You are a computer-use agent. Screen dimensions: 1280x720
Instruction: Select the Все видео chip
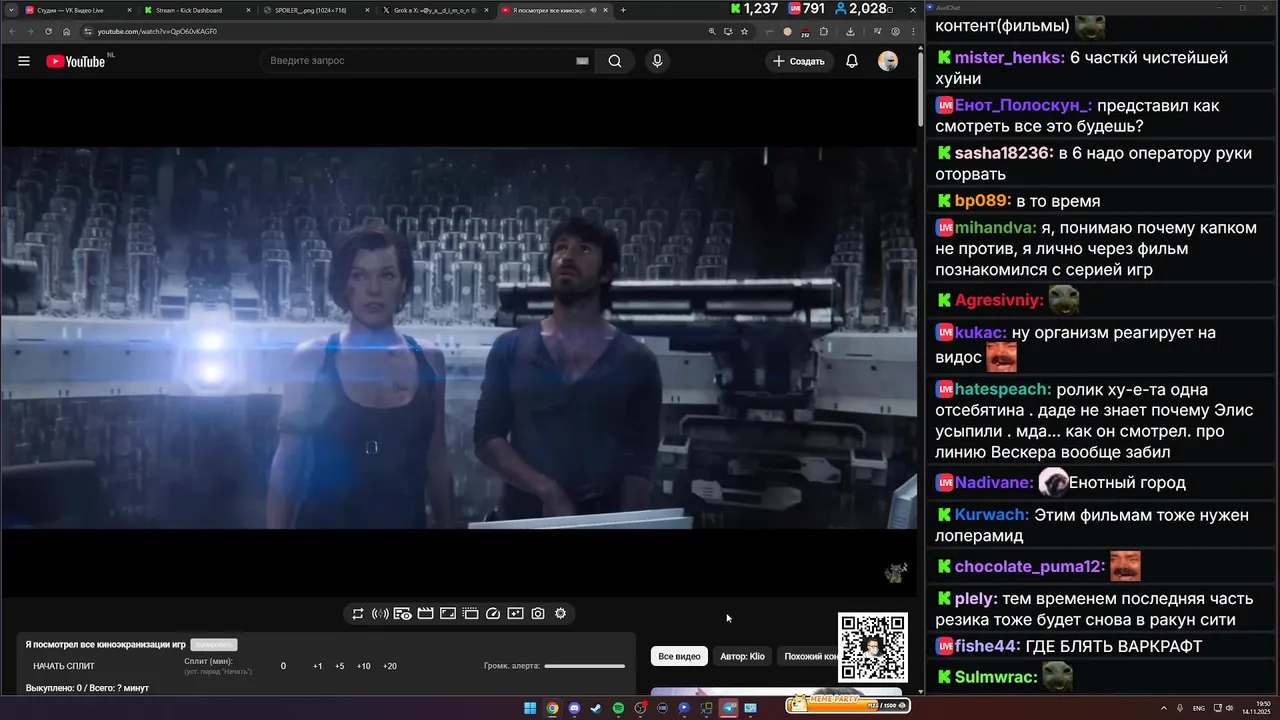(x=679, y=656)
